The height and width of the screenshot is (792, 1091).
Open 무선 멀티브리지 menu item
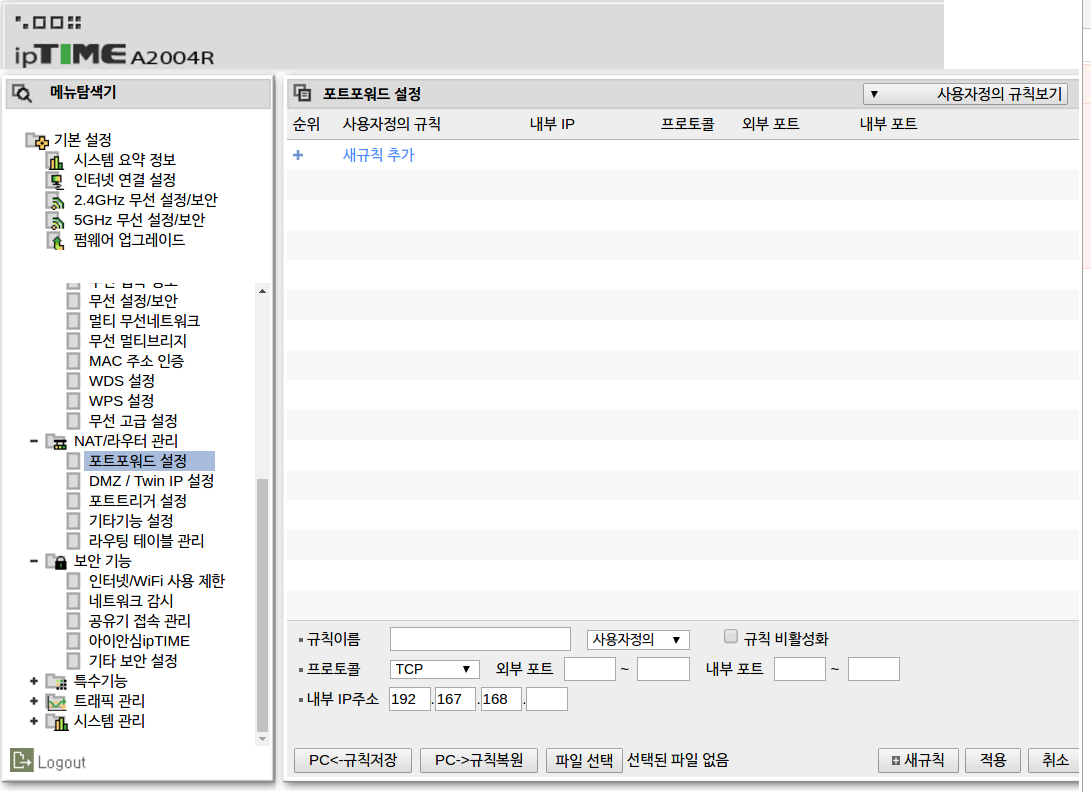(138, 342)
